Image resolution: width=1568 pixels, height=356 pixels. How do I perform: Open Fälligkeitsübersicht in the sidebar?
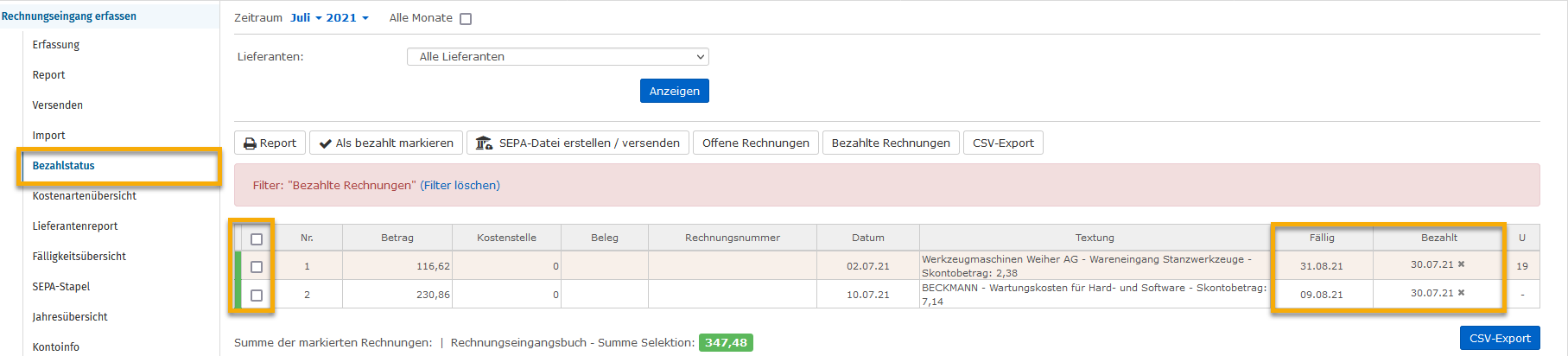click(x=79, y=256)
